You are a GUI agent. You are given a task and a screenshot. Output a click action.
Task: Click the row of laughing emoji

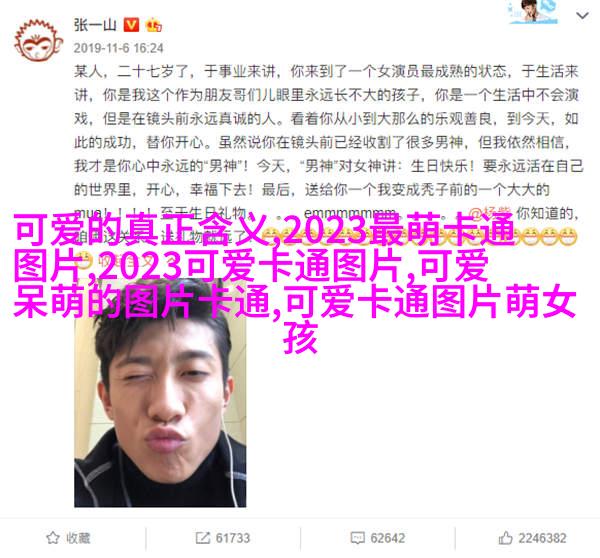point(419,236)
